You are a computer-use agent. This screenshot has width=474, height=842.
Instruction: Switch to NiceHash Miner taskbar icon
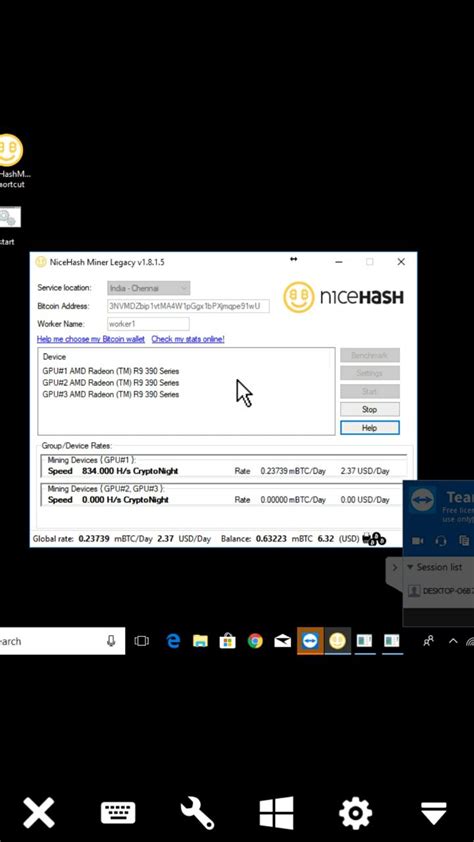coord(338,641)
